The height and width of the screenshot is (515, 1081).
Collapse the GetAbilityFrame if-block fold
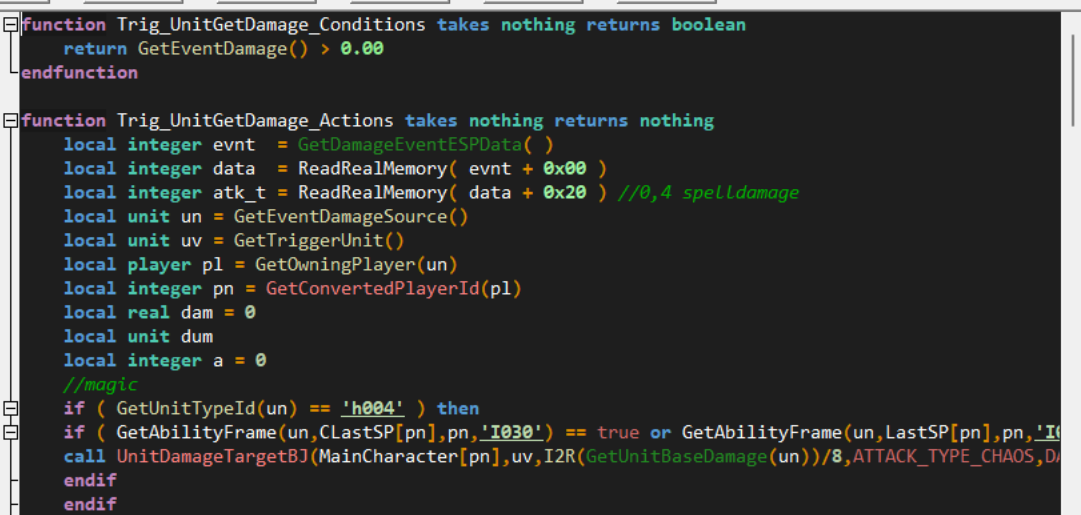click(x=10, y=433)
